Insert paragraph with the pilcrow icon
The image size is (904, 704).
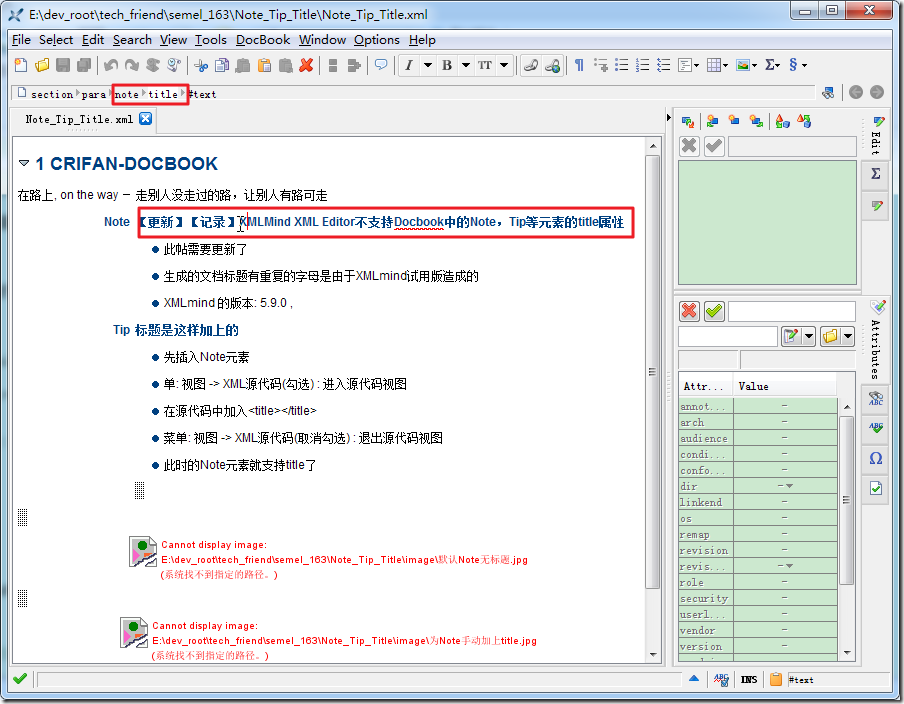(579, 65)
